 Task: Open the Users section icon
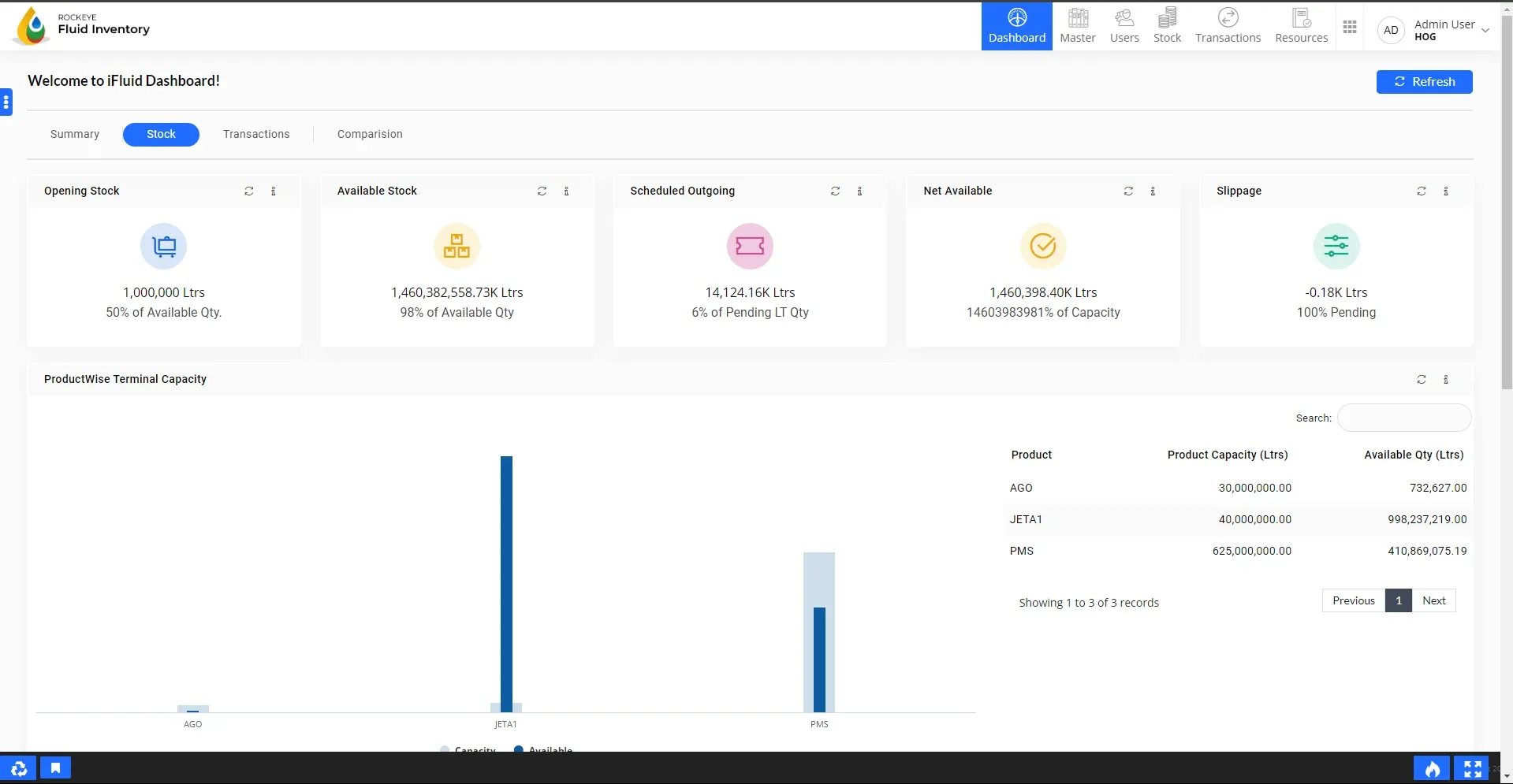point(1124,26)
